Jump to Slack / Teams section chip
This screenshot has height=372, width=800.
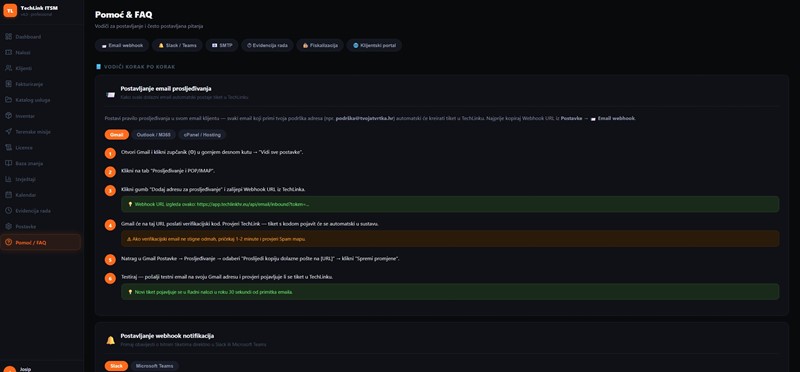pyautogui.click(x=177, y=45)
